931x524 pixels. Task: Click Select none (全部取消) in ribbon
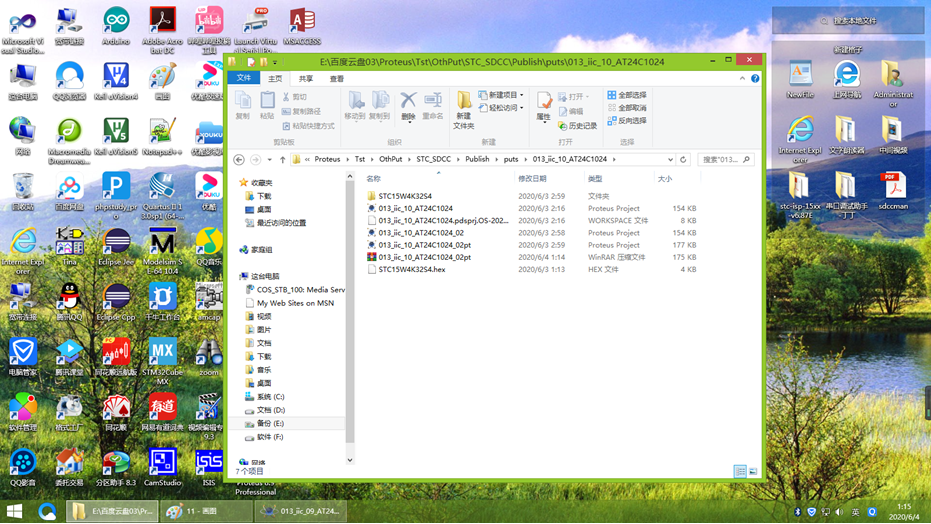(x=627, y=108)
